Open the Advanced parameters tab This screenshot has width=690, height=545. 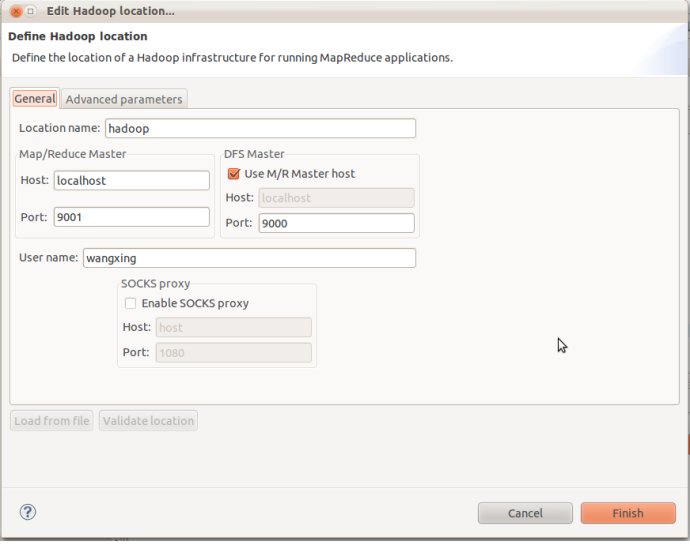pos(124,99)
